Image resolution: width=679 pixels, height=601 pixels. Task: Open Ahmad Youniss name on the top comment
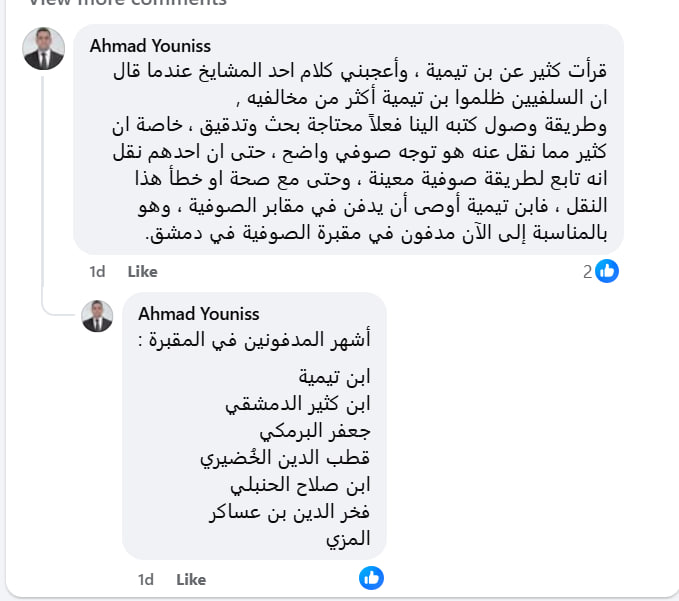pos(150,46)
